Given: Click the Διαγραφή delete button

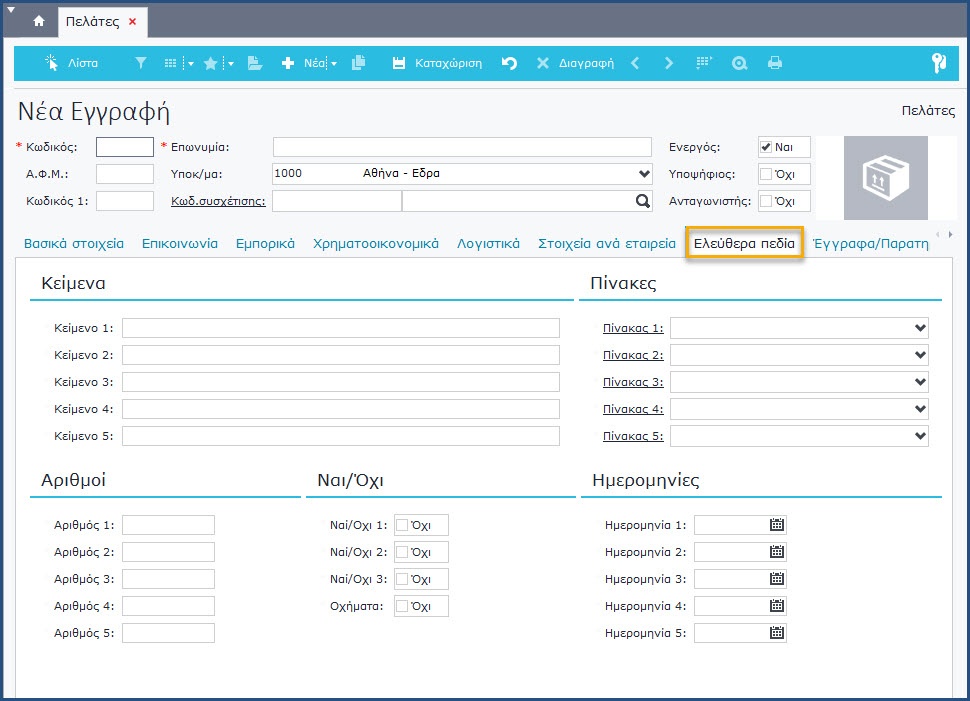Looking at the screenshot, I should point(575,63).
